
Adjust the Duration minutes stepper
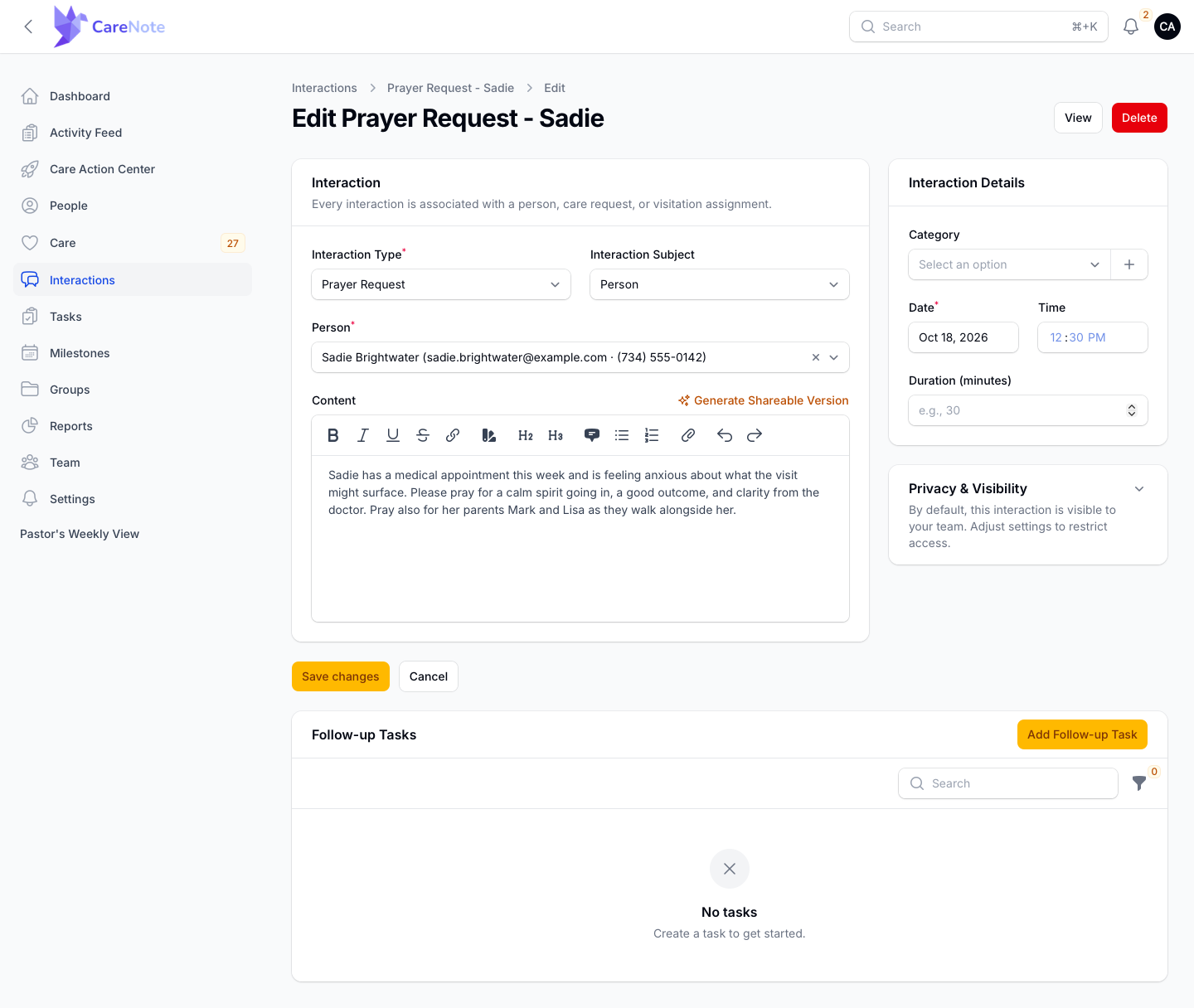[1132, 410]
